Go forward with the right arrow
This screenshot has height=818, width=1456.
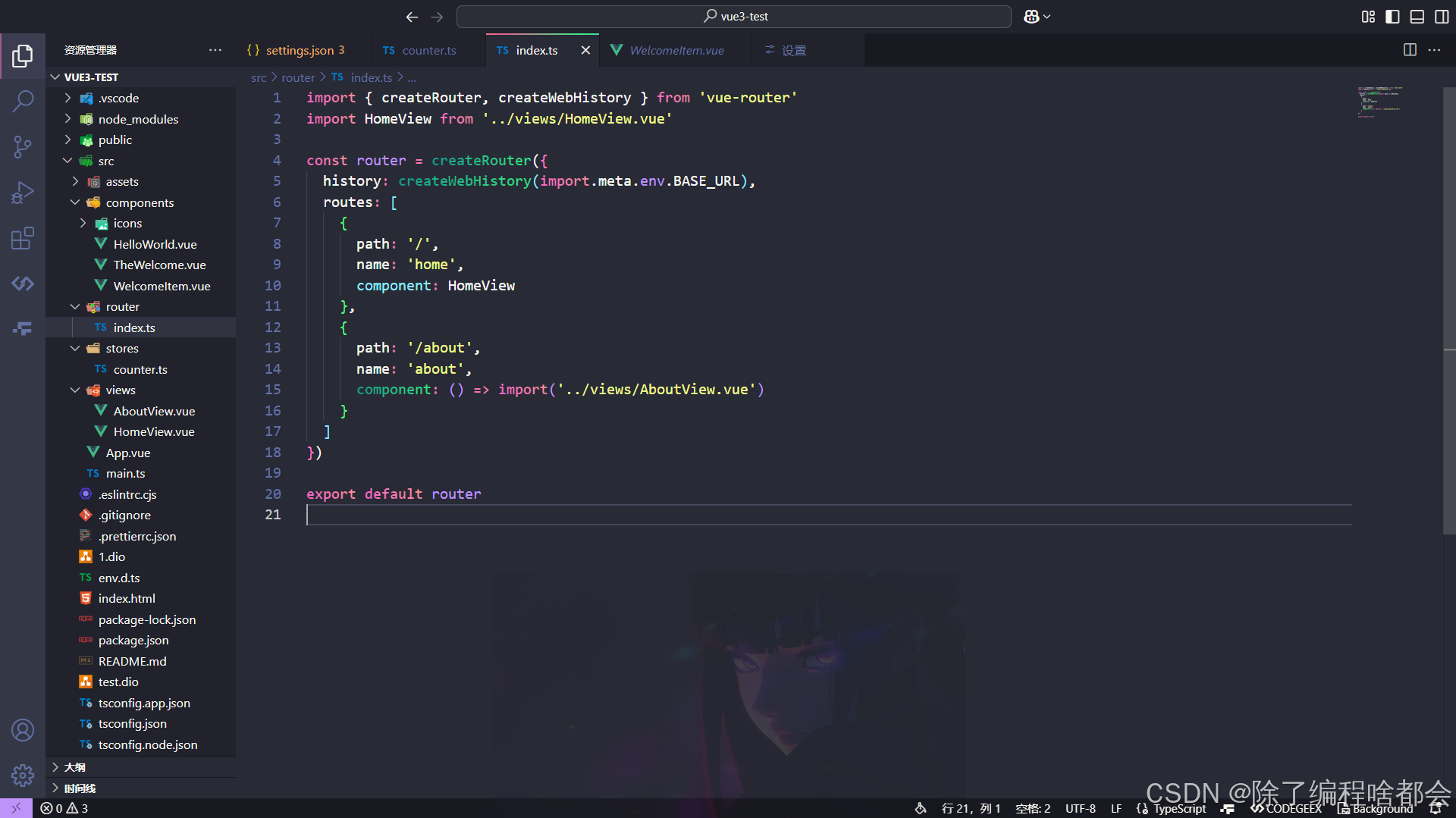click(437, 17)
